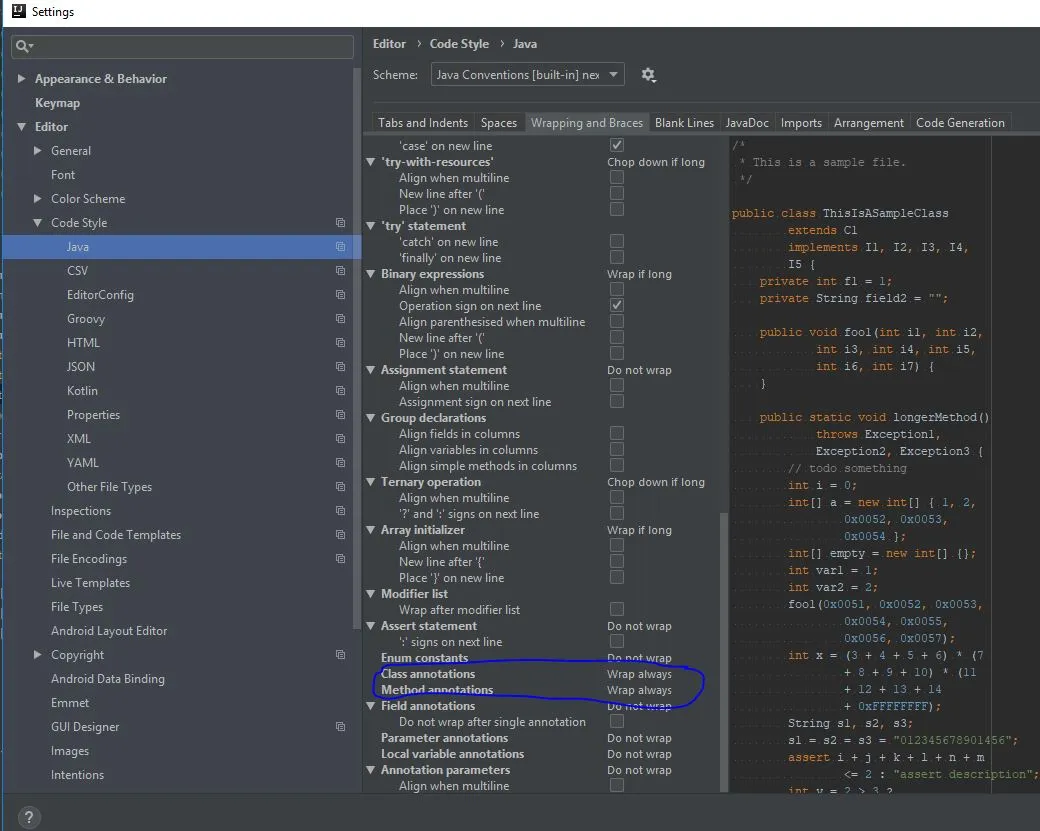
Task: Click the Editor breadcrumb link
Action: tap(389, 44)
